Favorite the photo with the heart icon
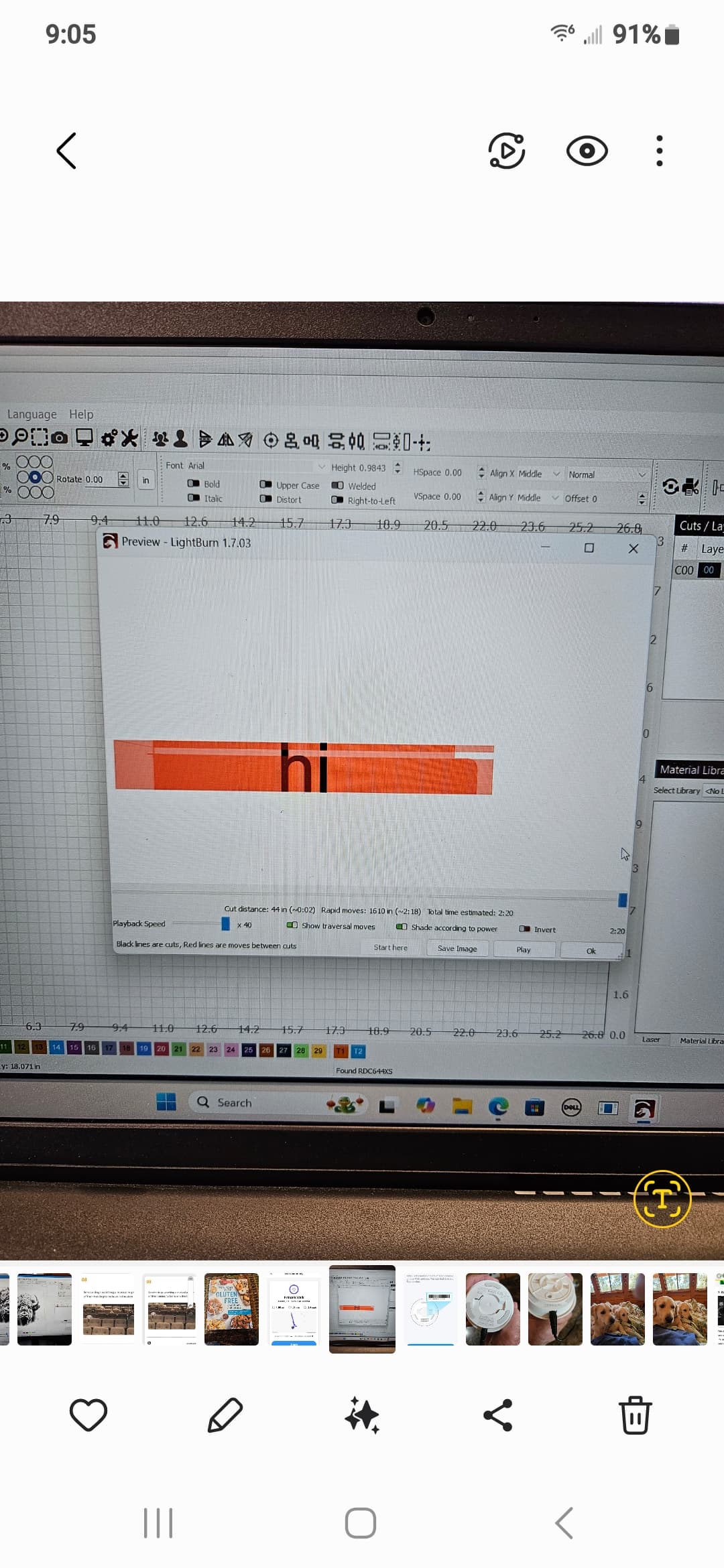This screenshot has height=1568, width=724. (x=88, y=1415)
